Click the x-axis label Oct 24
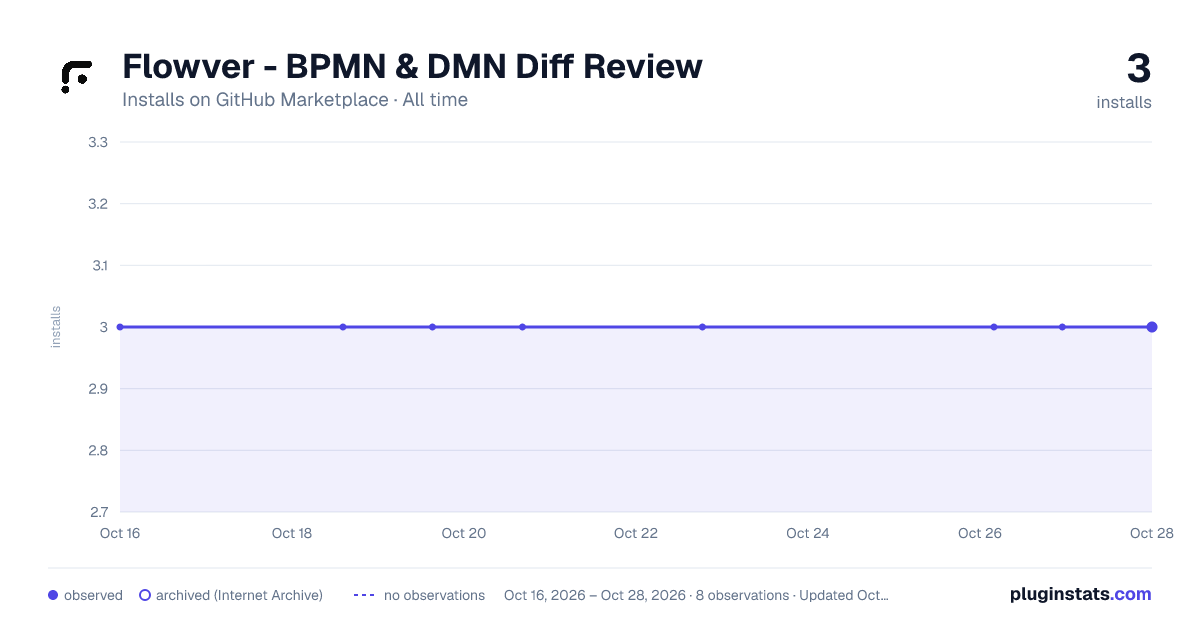 pyautogui.click(x=808, y=533)
